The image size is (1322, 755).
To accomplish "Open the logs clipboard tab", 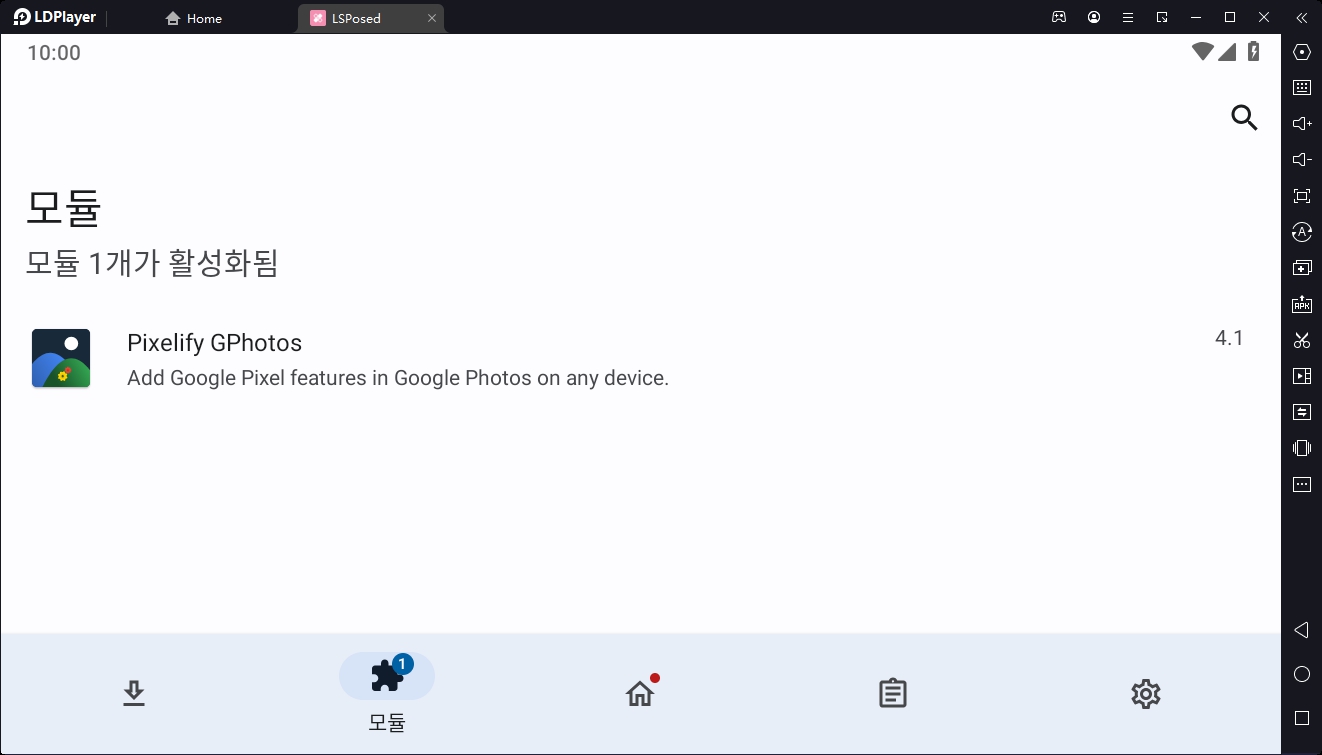I will point(893,693).
